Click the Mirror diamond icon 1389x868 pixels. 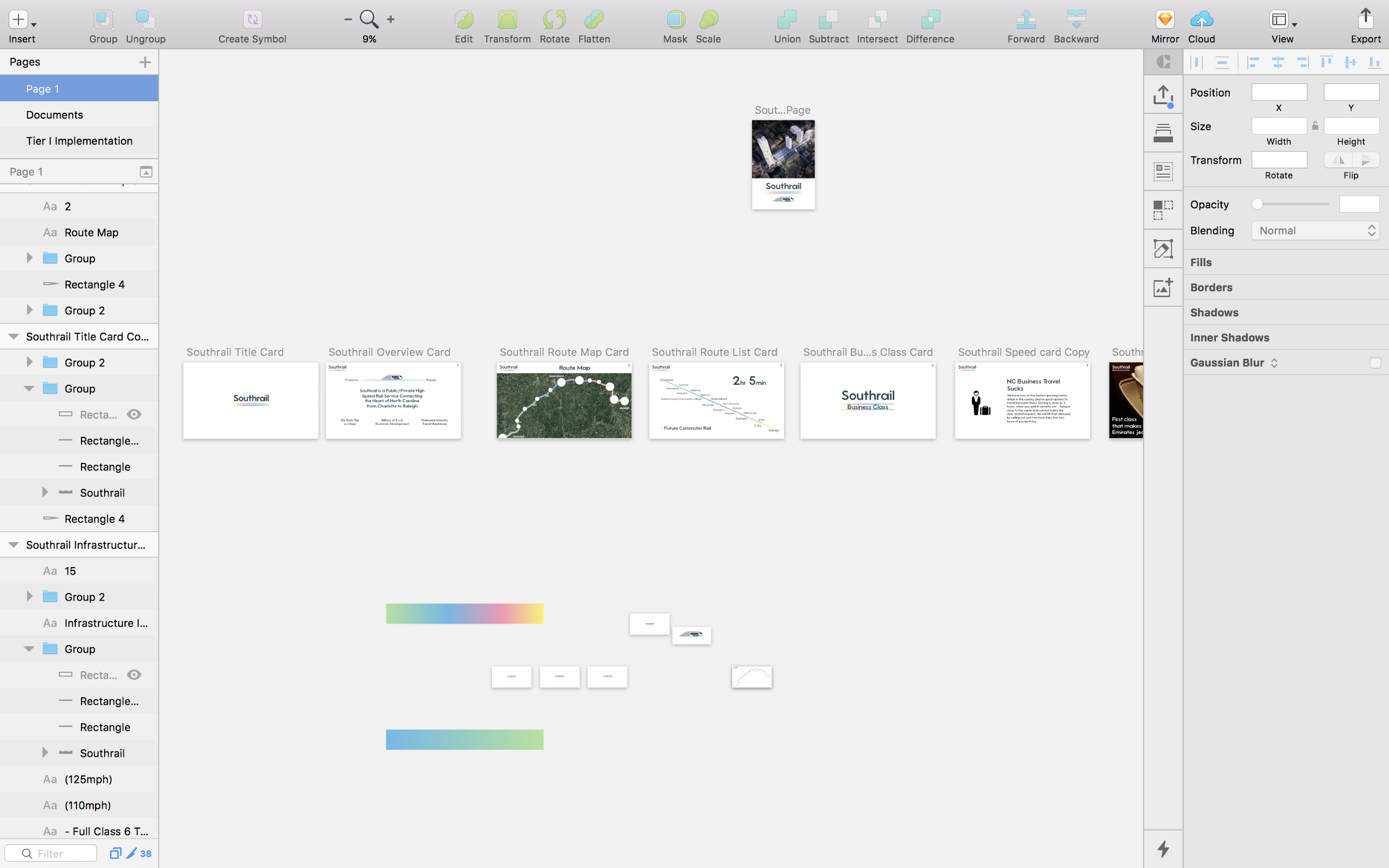pyautogui.click(x=1164, y=20)
